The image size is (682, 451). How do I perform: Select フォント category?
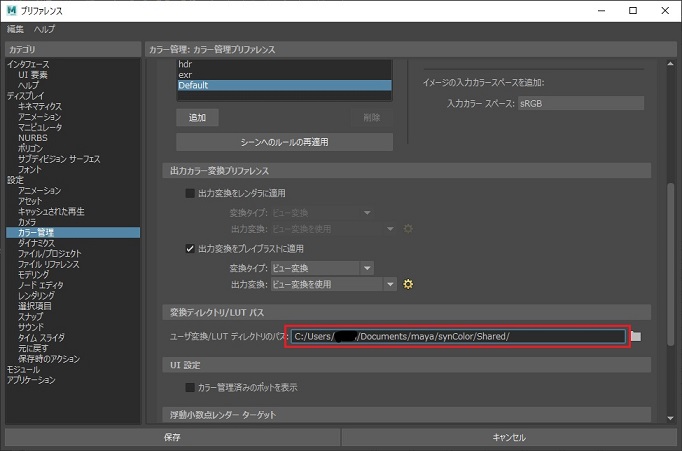click(30, 169)
